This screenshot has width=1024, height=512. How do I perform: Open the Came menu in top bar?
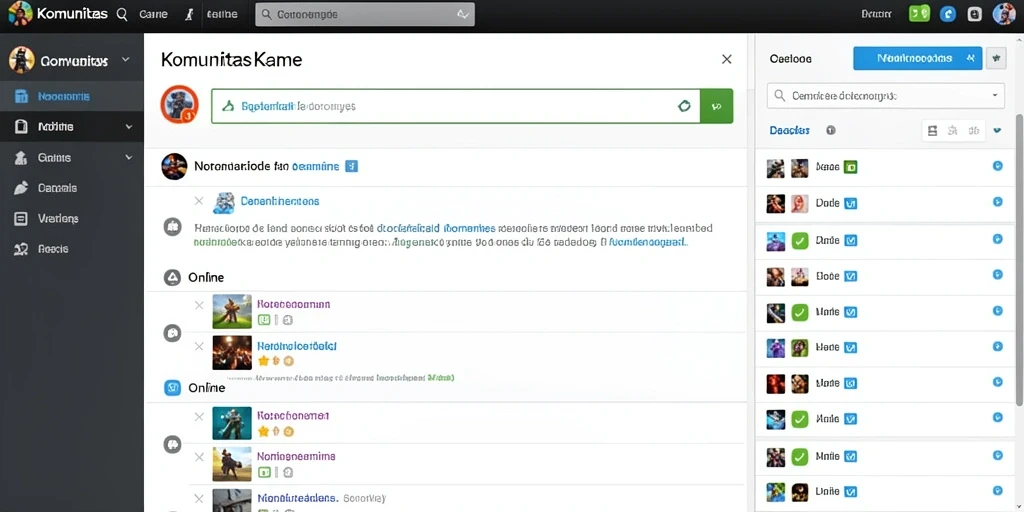[x=153, y=14]
